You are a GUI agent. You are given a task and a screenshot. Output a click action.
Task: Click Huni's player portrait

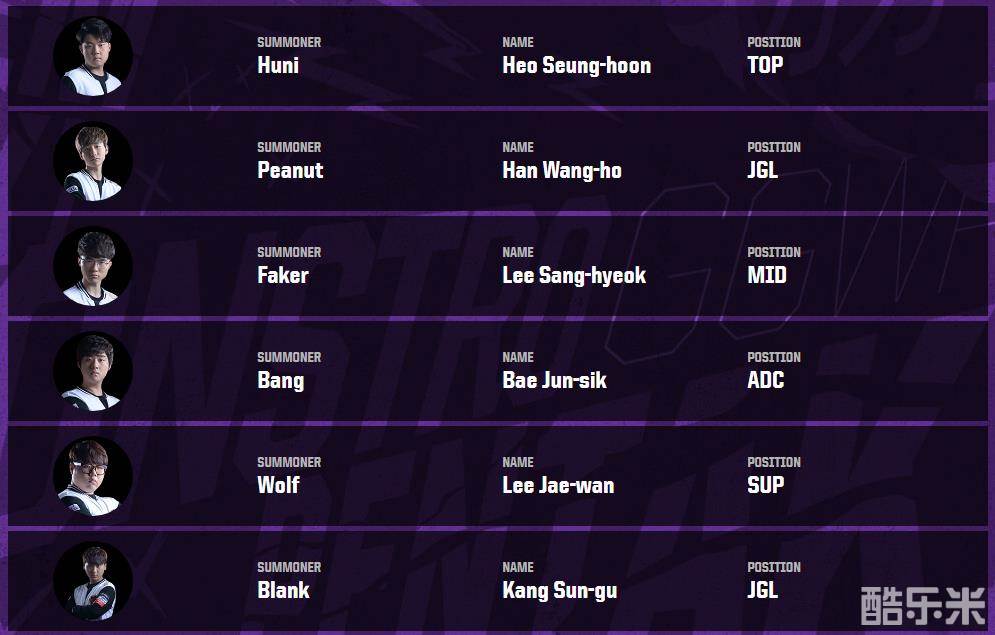coord(93,56)
